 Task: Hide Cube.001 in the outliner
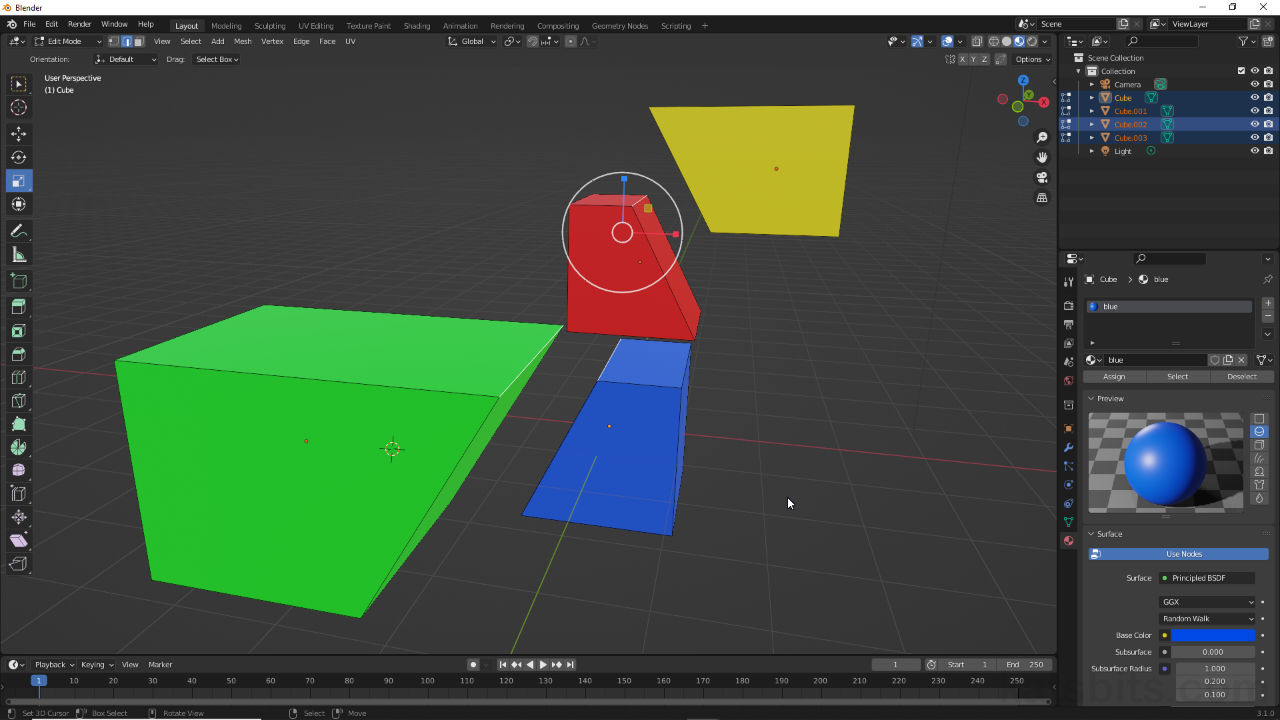click(x=1253, y=110)
